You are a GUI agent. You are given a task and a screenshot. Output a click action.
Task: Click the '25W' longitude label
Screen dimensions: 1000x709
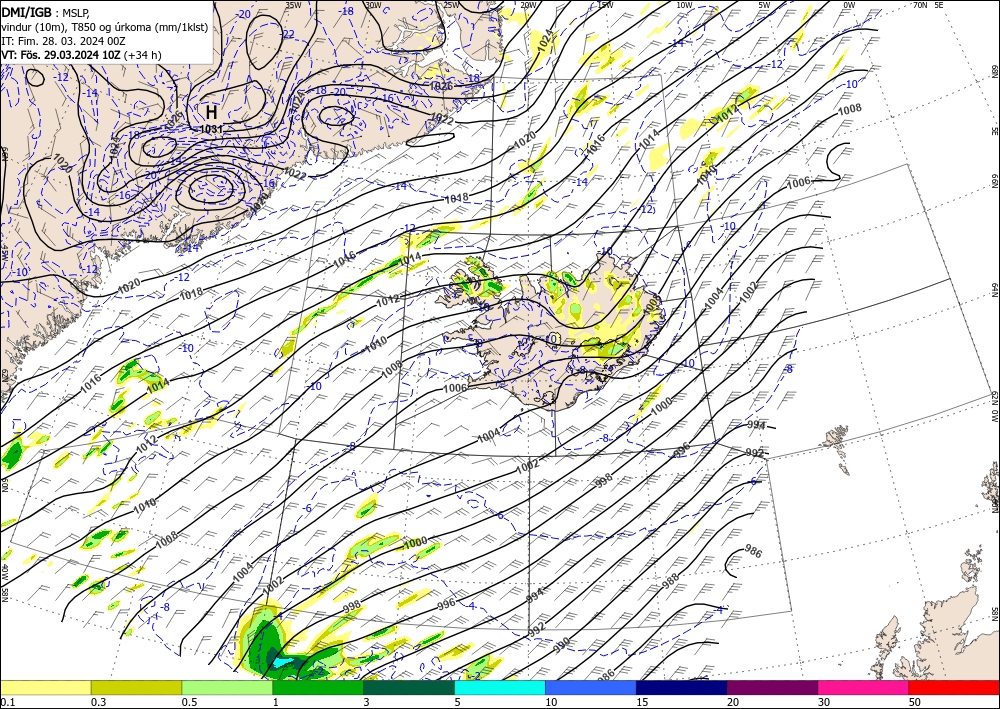tap(451, 5)
